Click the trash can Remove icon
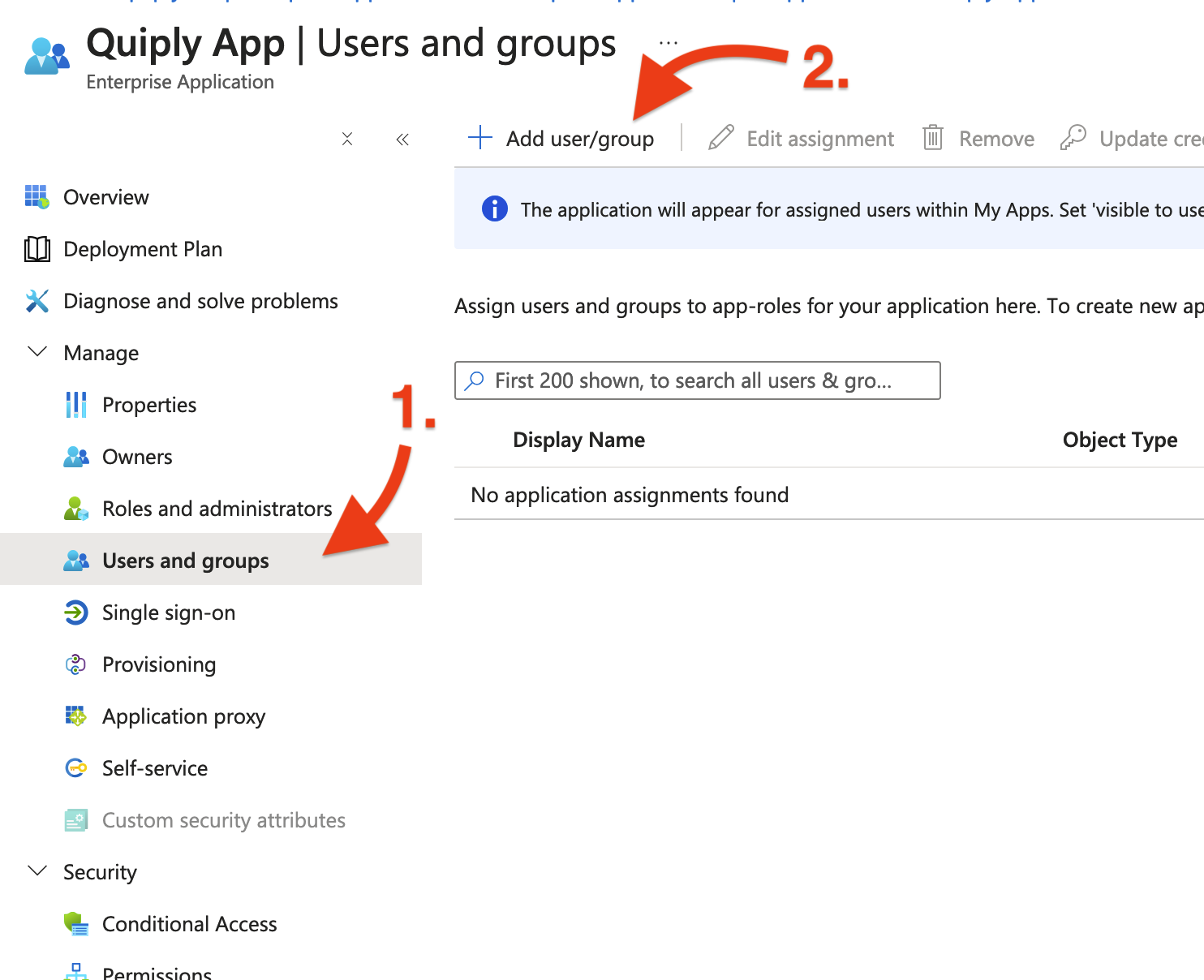This screenshot has height=980, width=1204. pos(933,138)
